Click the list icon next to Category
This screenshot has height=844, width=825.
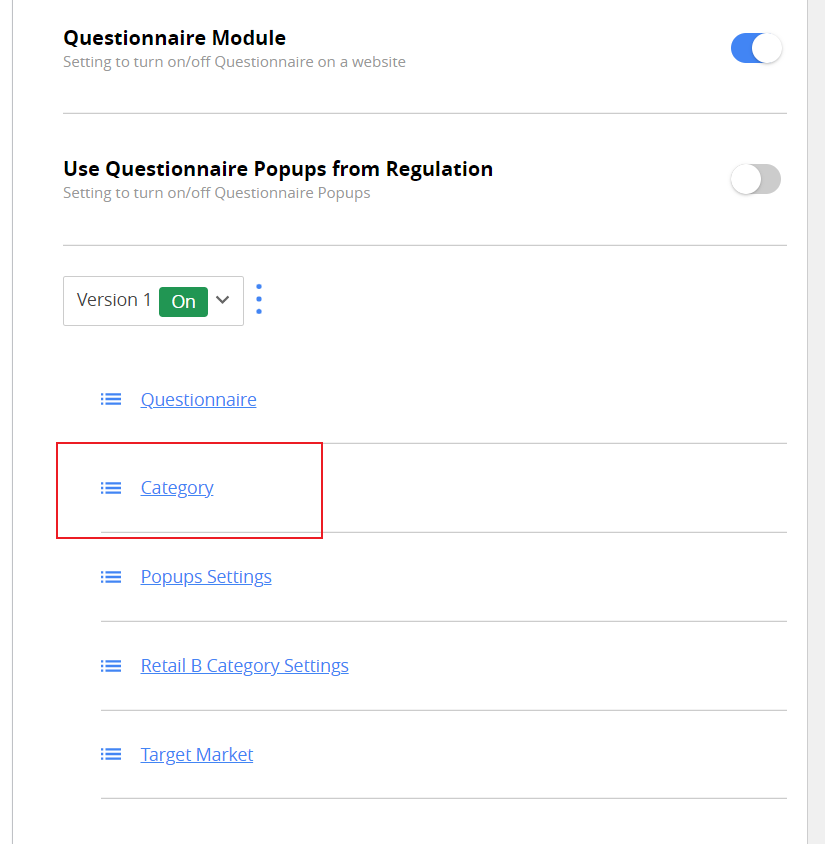tap(111, 487)
